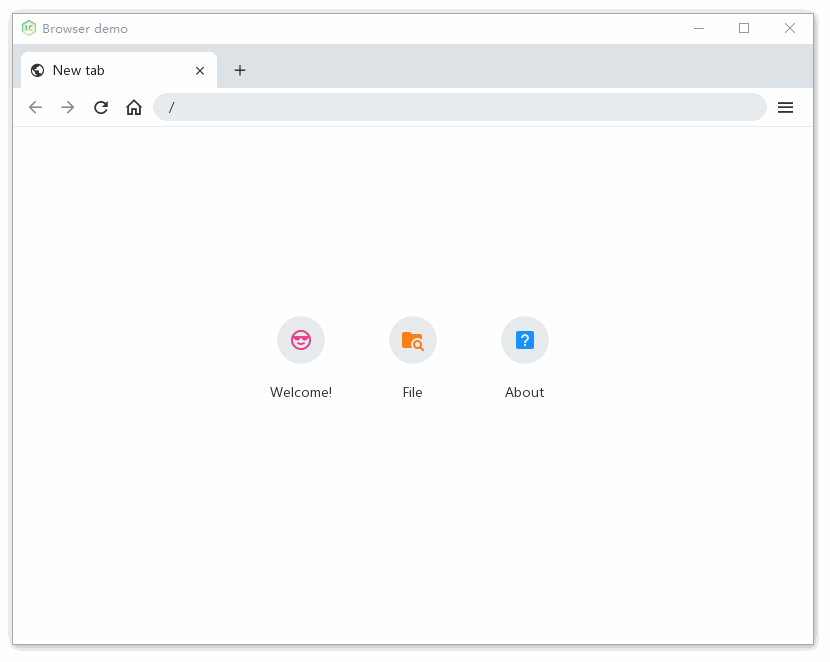Reload the current page

[x=101, y=107]
